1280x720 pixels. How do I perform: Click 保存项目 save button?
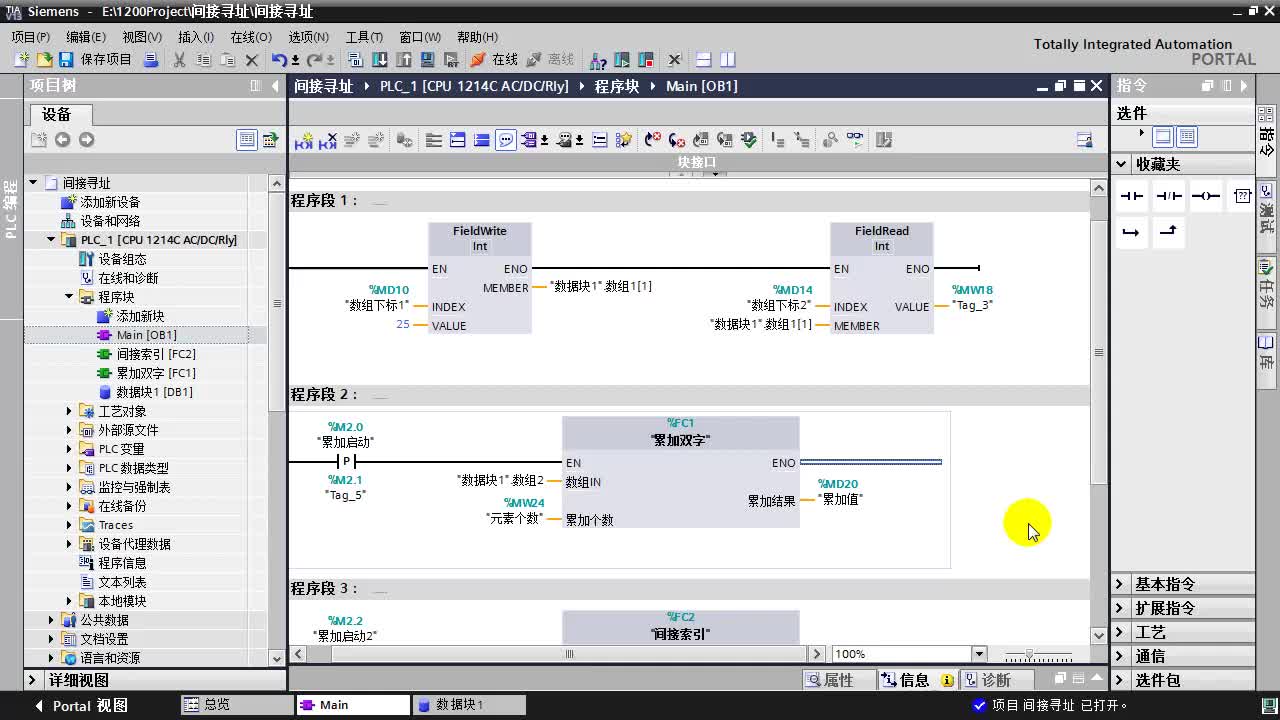point(95,60)
